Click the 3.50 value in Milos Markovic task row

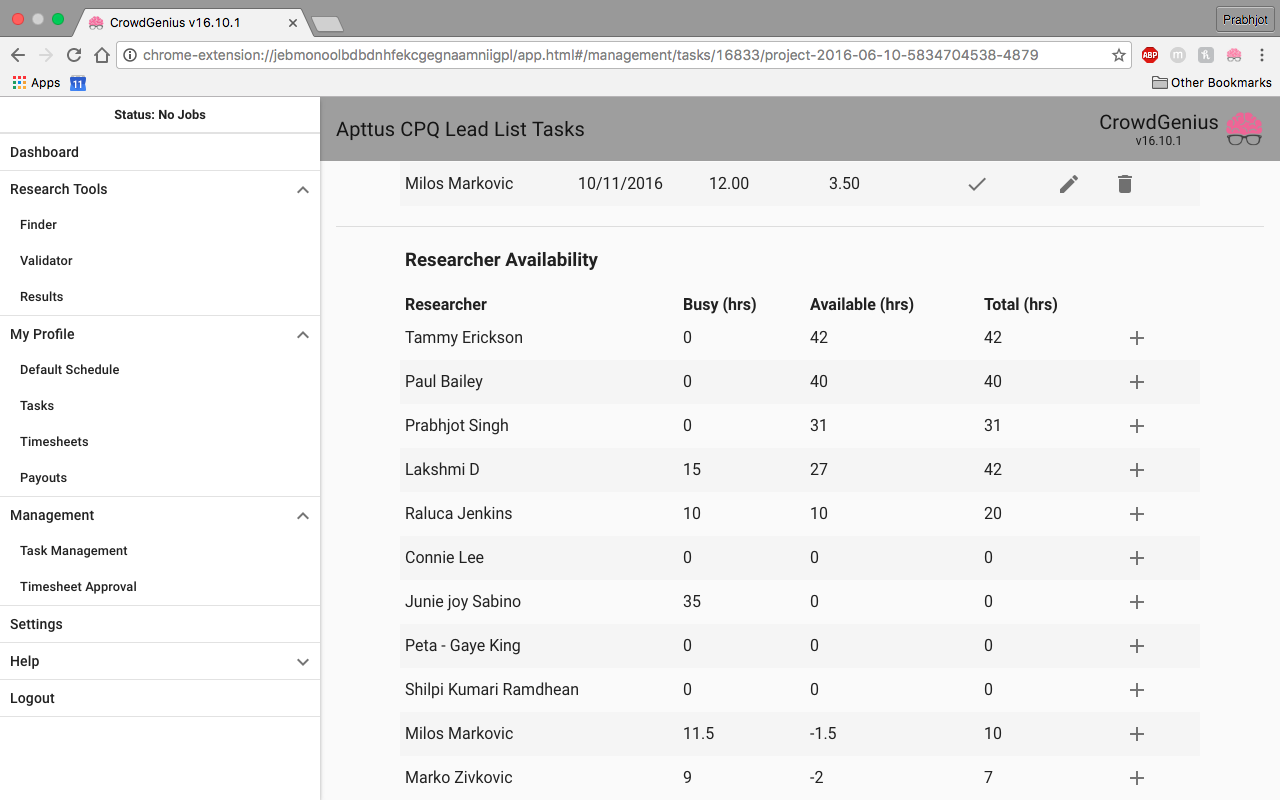tap(844, 184)
